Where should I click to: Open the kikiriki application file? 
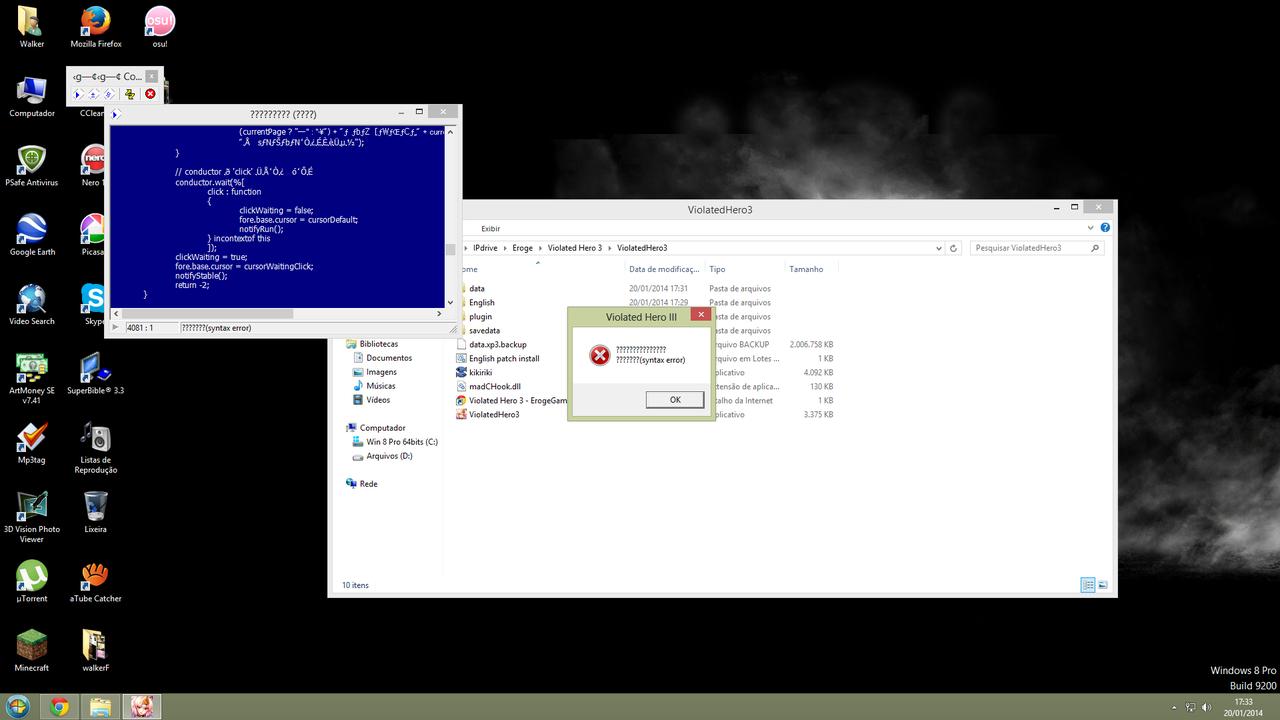480,372
